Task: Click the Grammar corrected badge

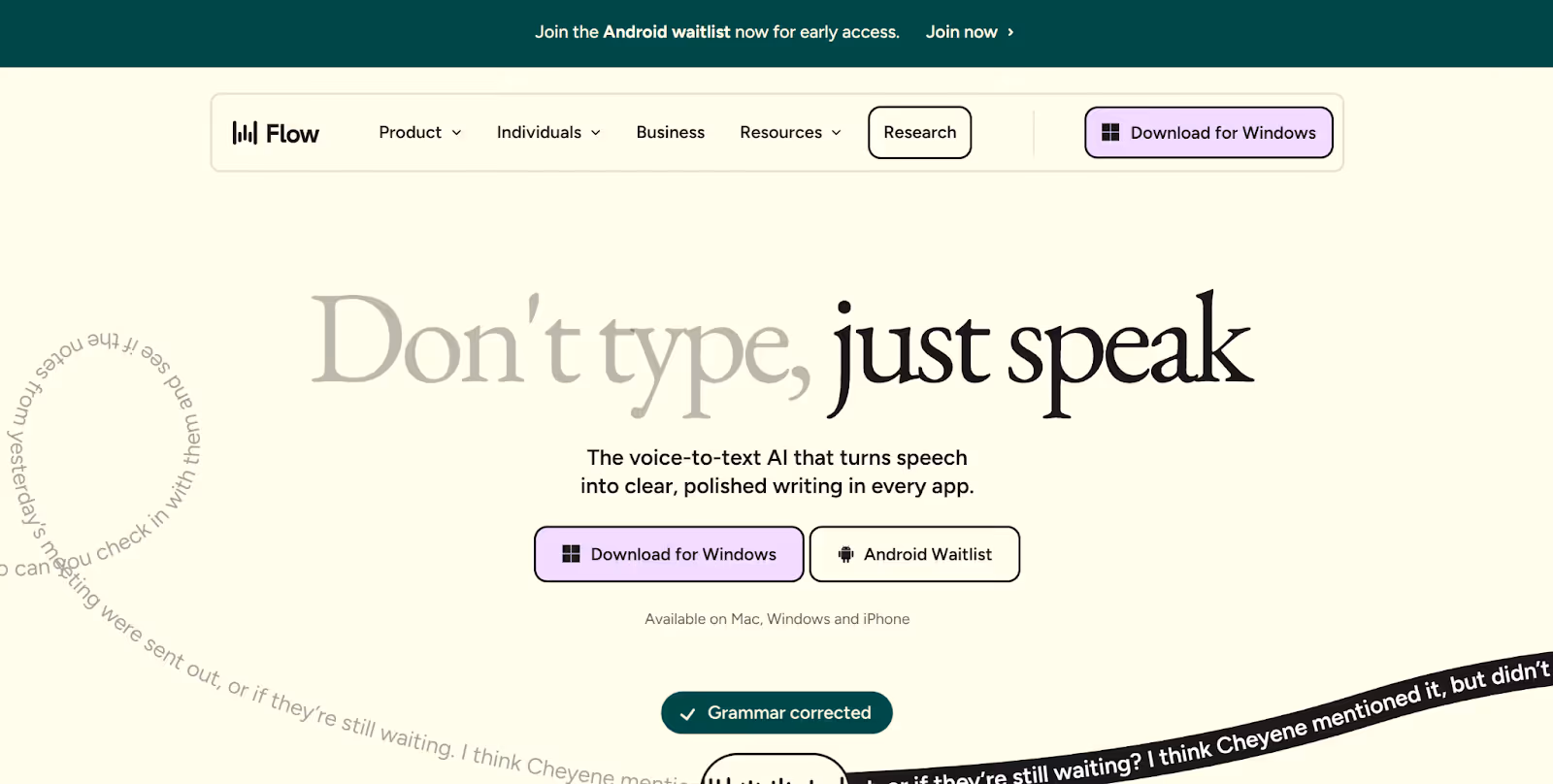Action: pos(776,713)
